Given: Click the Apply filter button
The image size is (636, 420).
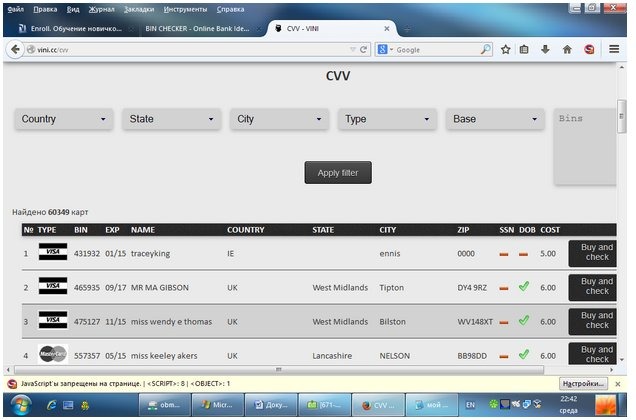Looking at the screenshot, I should [x=338, y=173].
